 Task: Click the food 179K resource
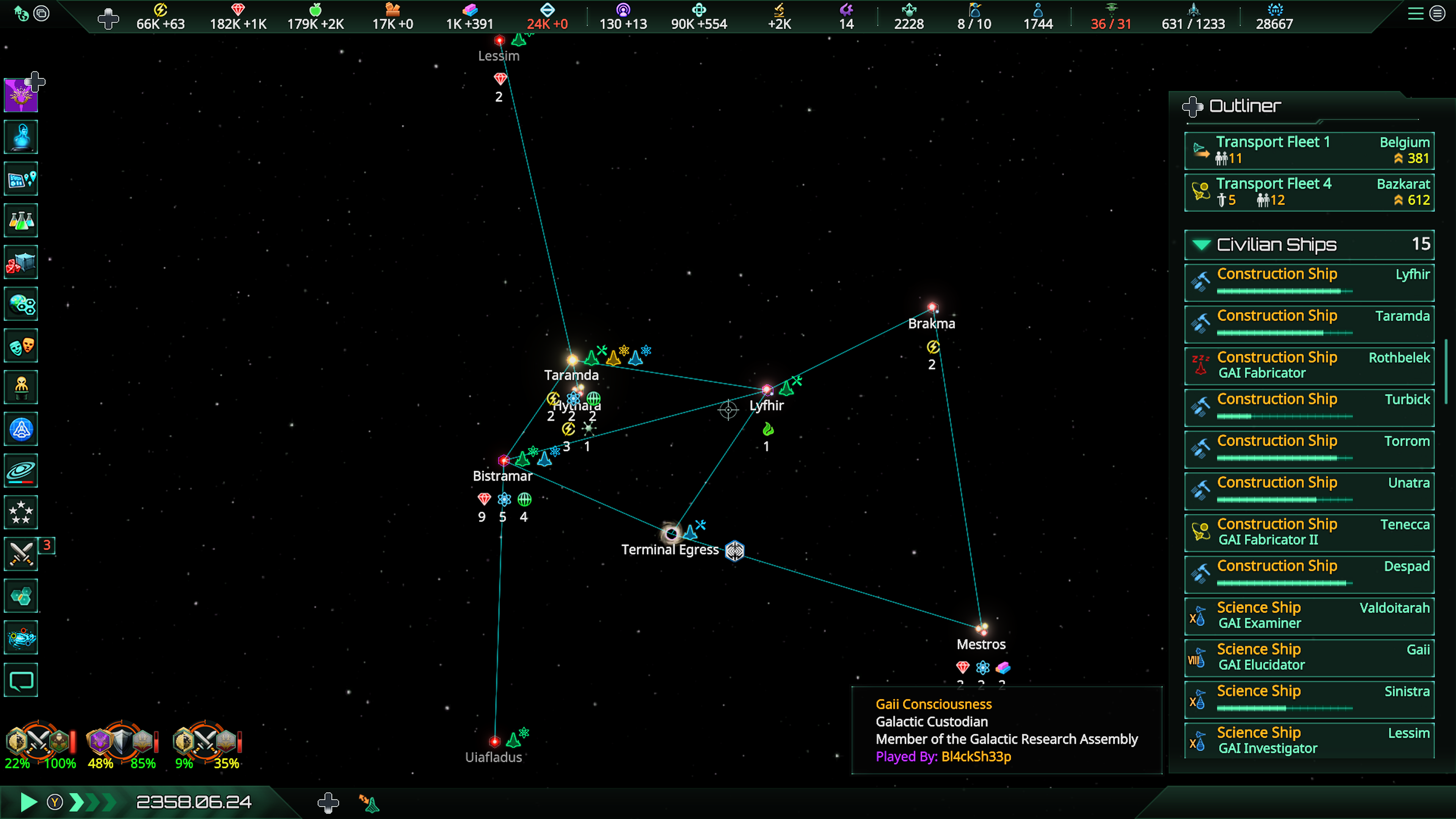315,17
